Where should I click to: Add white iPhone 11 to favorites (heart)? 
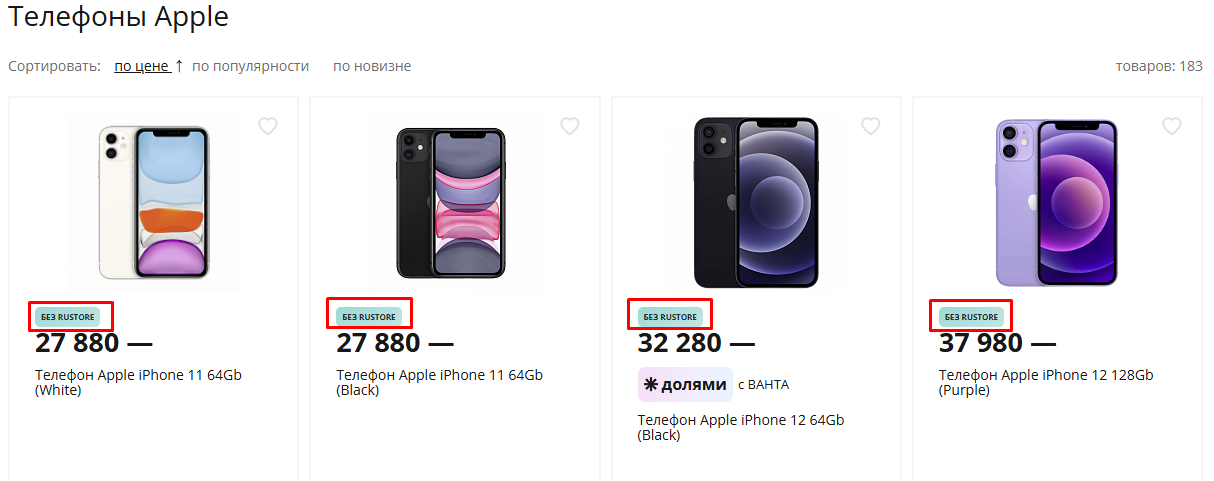[268, 126]
